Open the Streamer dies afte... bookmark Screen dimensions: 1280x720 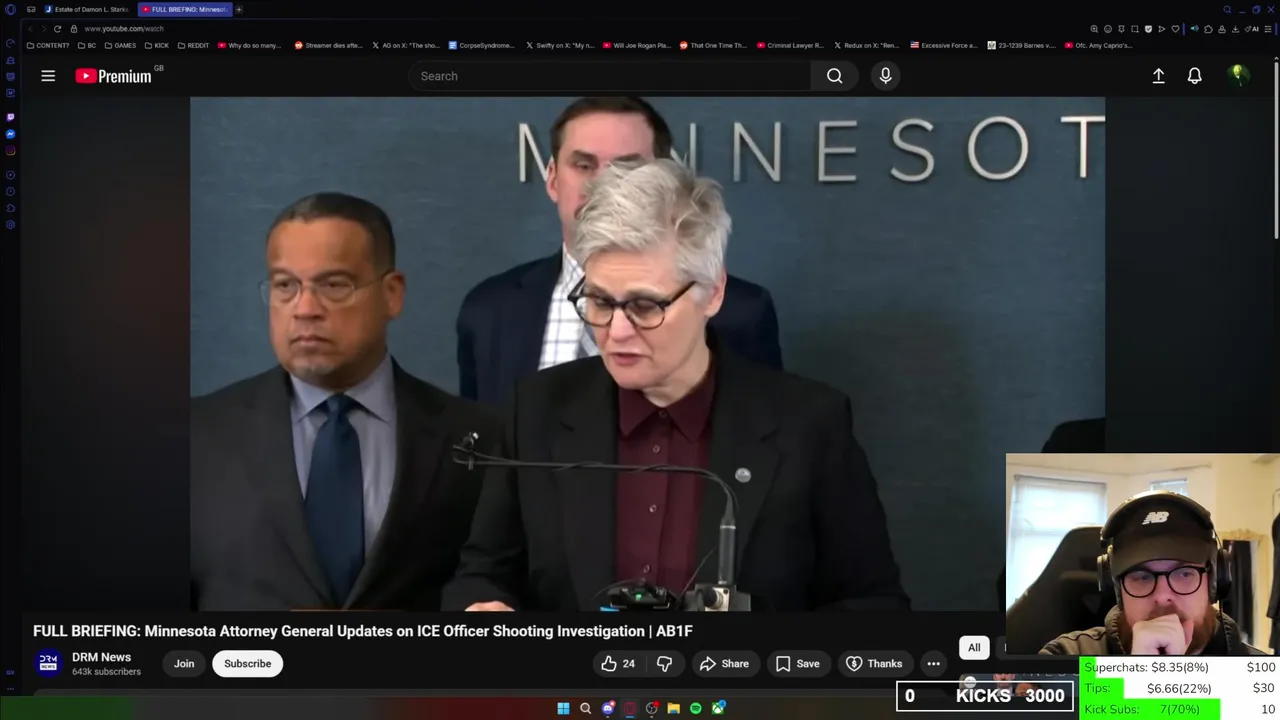pos(328,45)
